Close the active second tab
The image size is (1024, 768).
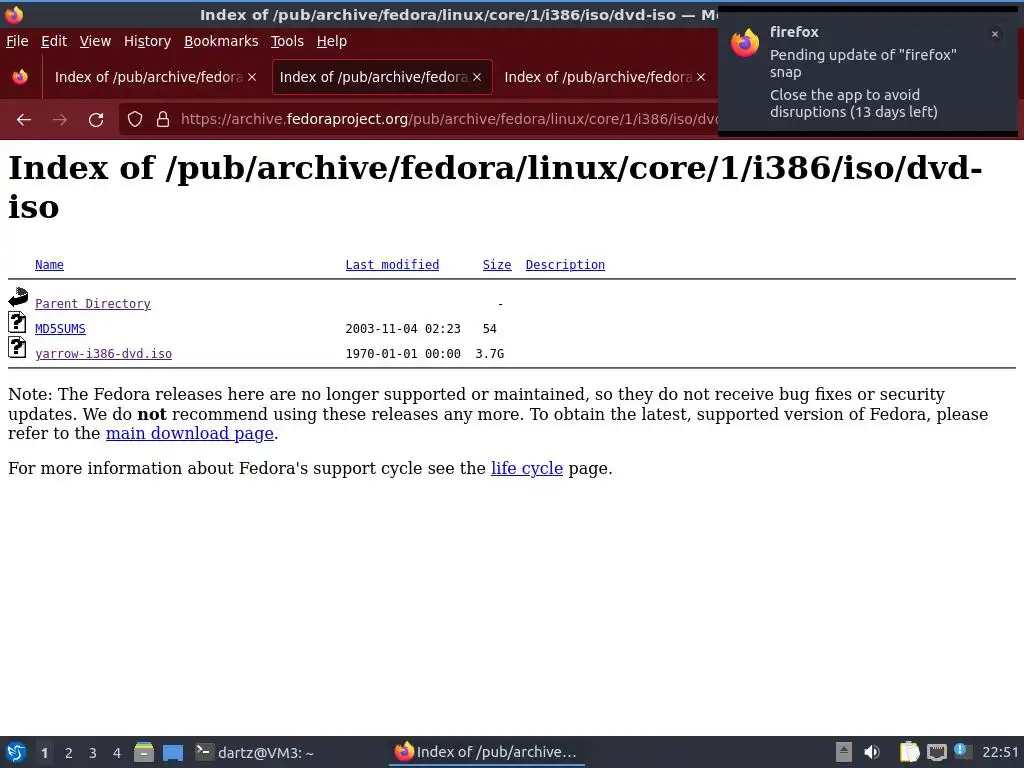(477, 77)
